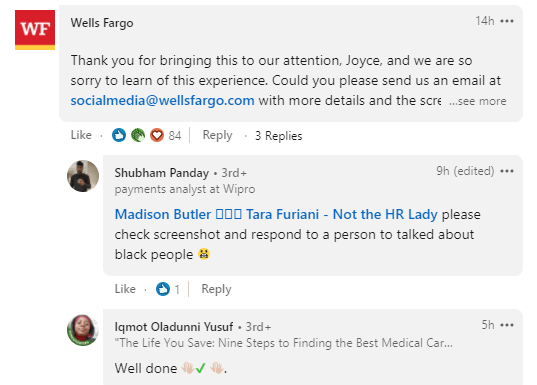Click the like reaction icon on Shubham's reply
537x385 pixels.
pos(163,289)
